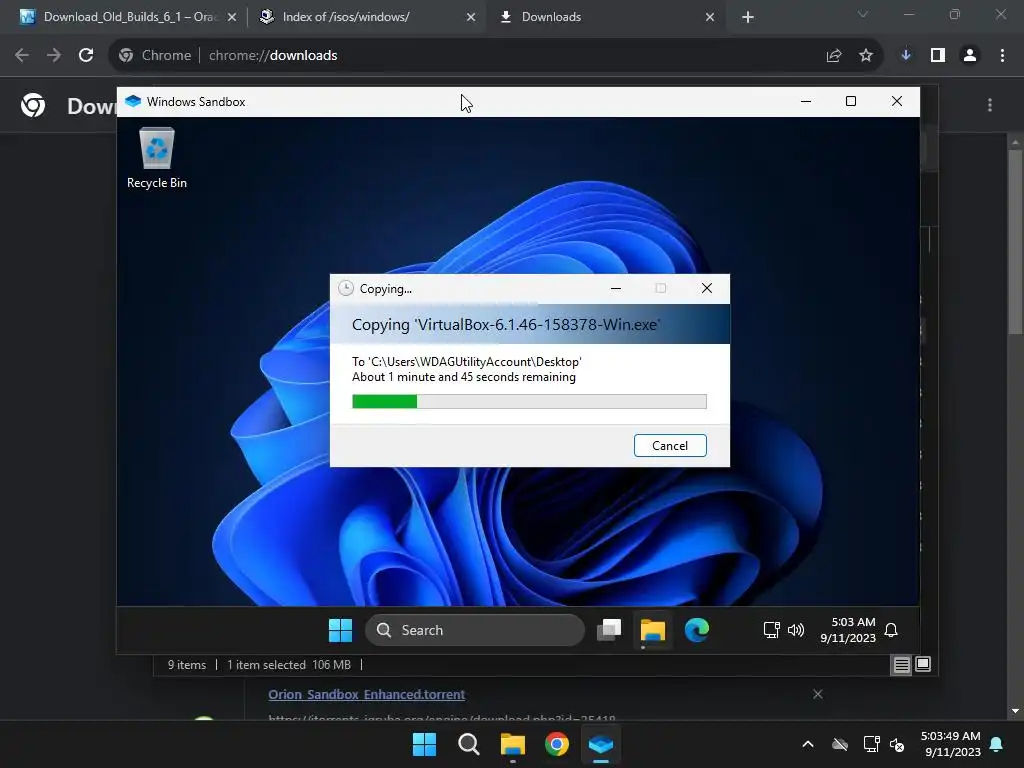Click the green copy progress bar
Screen dimensions: 1024x768
pos(529,401)
